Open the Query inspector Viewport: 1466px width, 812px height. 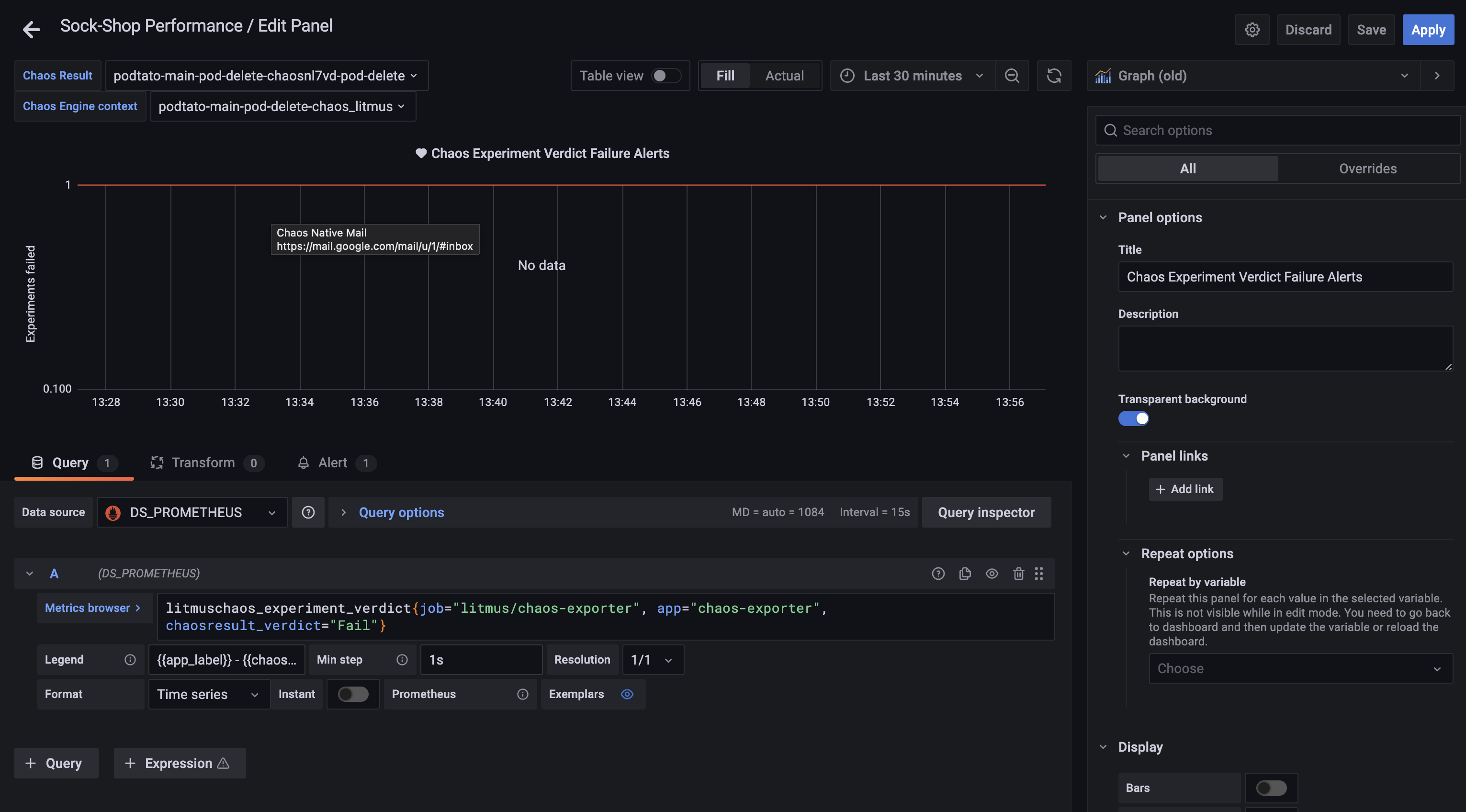[x=986, y=512]
